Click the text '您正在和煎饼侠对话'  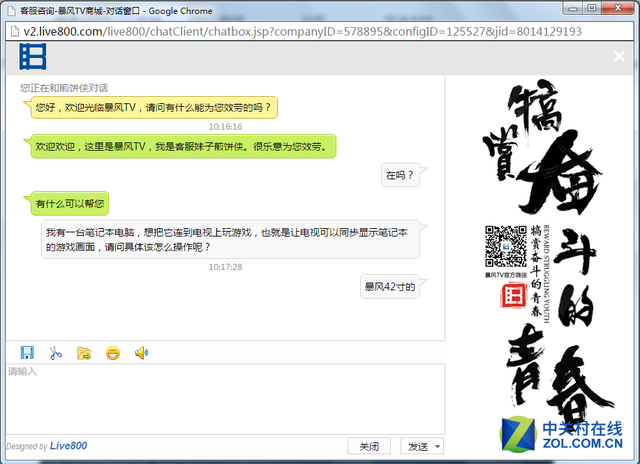tap(64, 88)
